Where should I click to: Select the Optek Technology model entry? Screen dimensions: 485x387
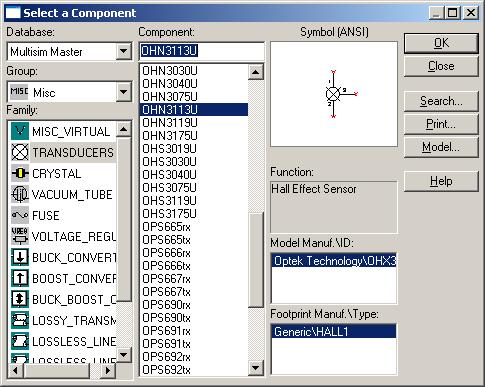(x=334, y=261)
